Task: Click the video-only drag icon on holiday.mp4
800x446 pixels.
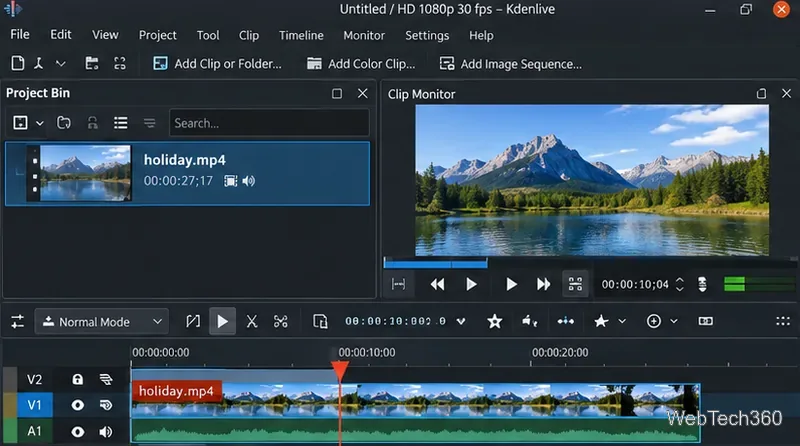Action: tap(231, 181)
